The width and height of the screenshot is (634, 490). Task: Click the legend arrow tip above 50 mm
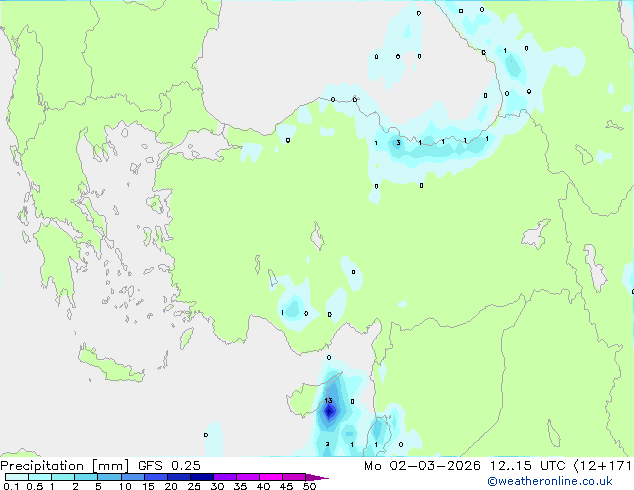coord(317,477)
